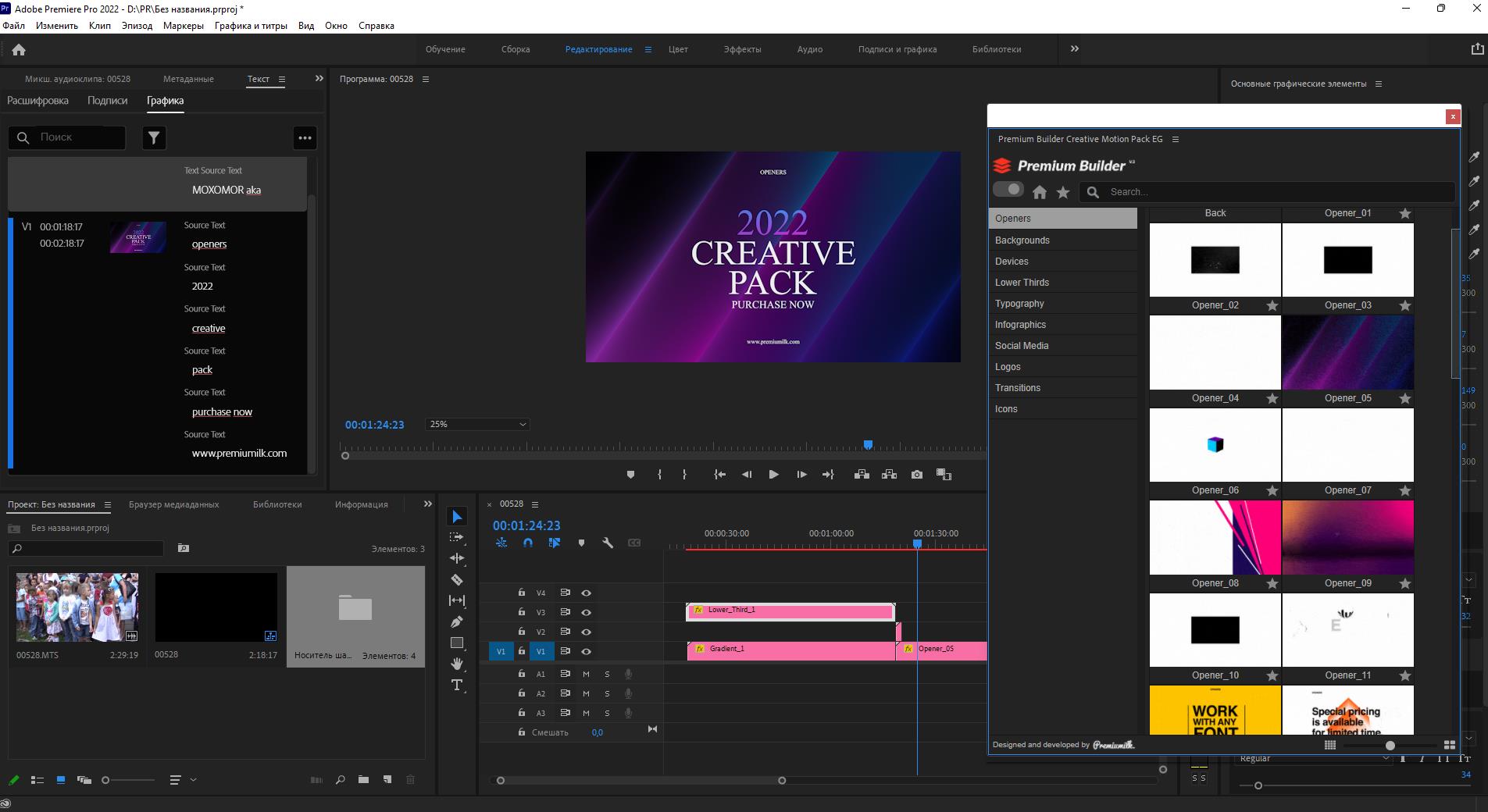1488x812 pixels.
Task: Expand project panel group overflow chevrons
Action: tap(427, 504)
